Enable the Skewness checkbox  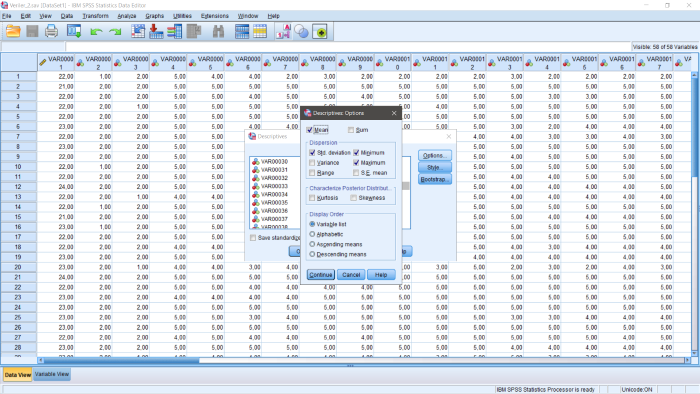click(354, 198)
